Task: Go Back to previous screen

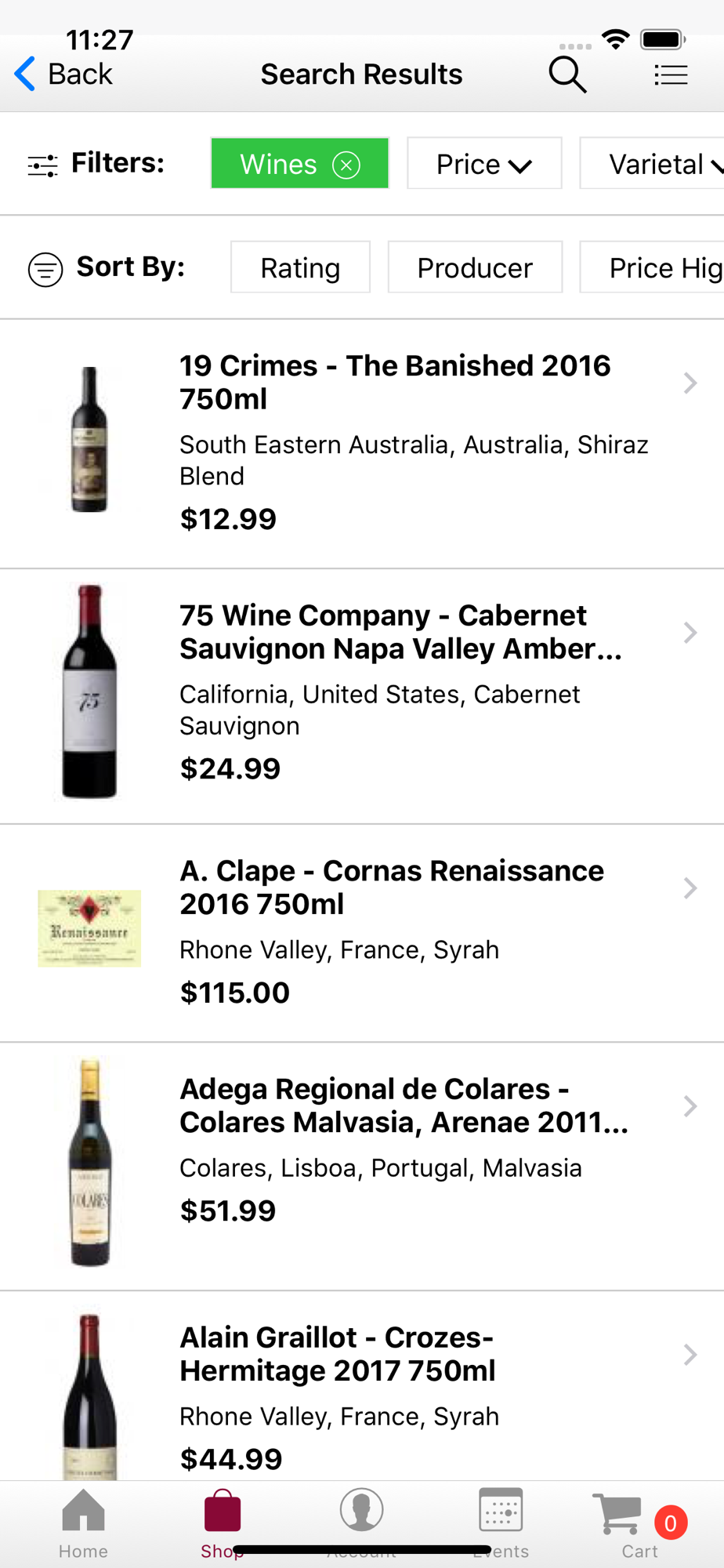Action: (x=64, y=74)
